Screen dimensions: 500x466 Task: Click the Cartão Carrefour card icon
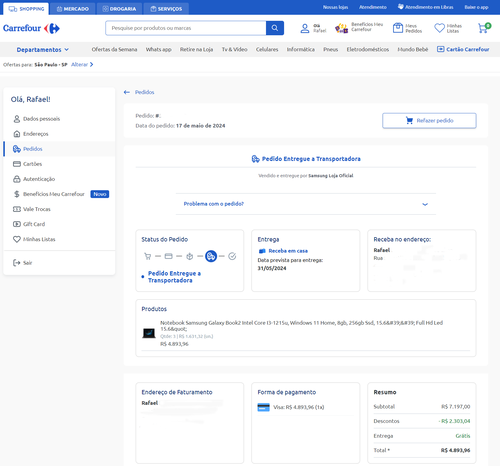[x=440, y=49]
